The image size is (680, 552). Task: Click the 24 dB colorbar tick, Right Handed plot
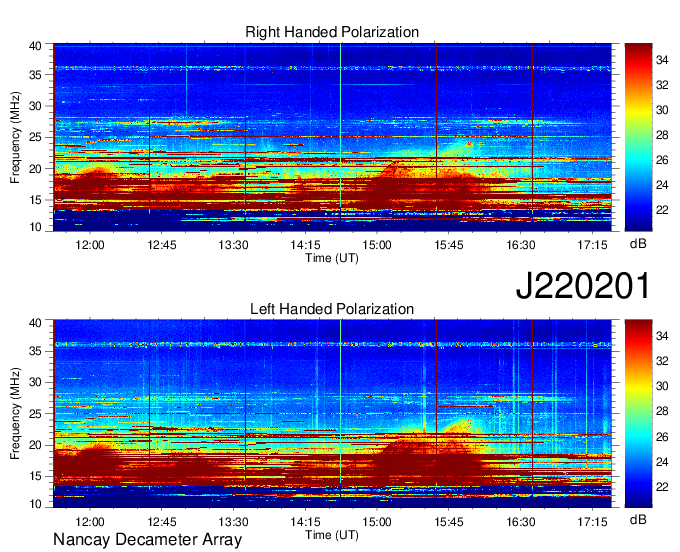pos(662,185)
